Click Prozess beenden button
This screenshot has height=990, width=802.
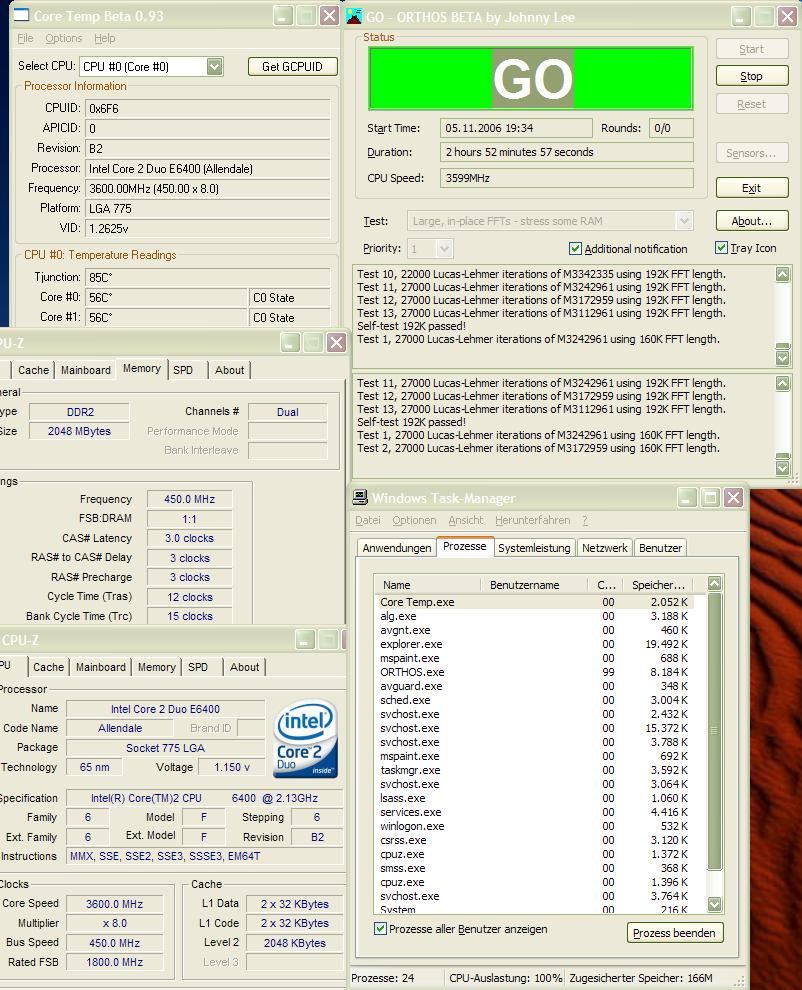674,933
